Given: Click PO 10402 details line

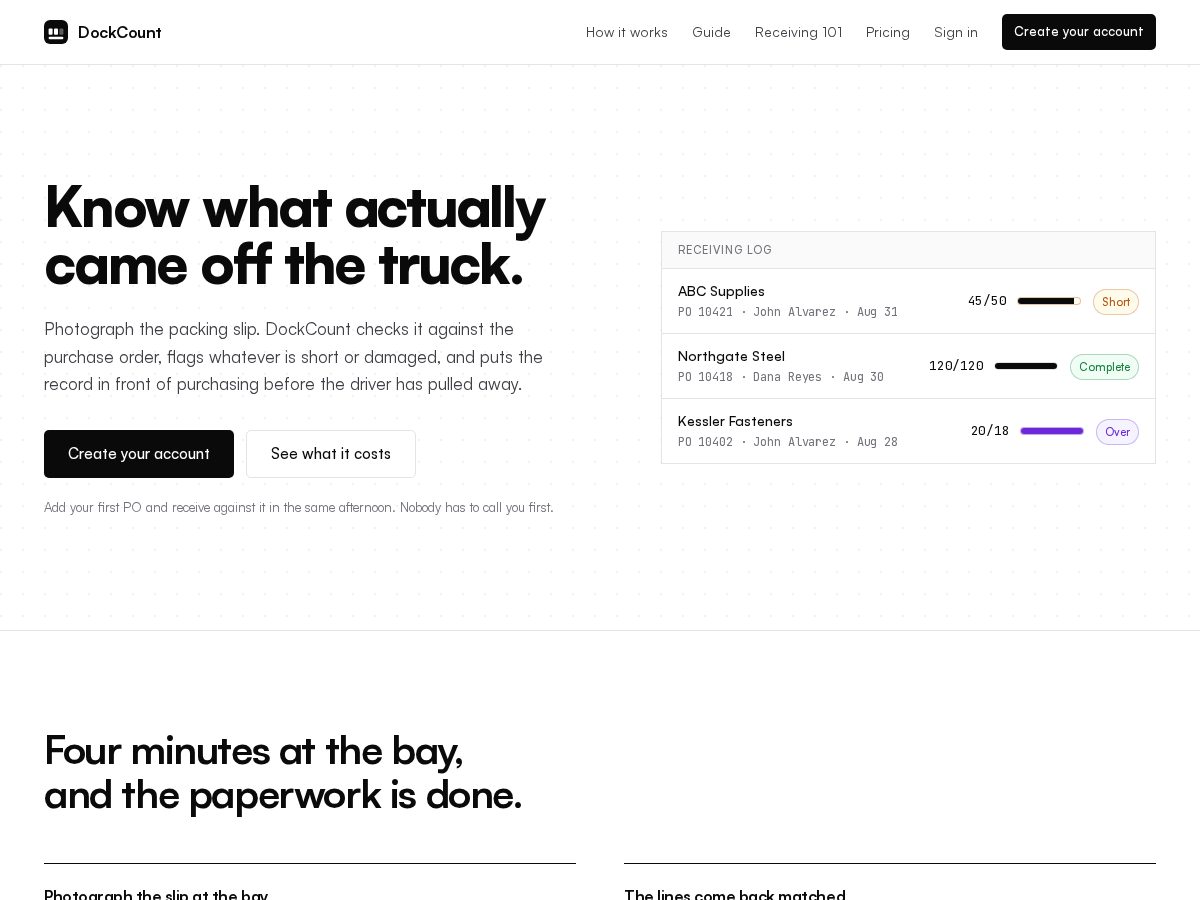Looking at the screenshot, I should (x=788, y=442).
